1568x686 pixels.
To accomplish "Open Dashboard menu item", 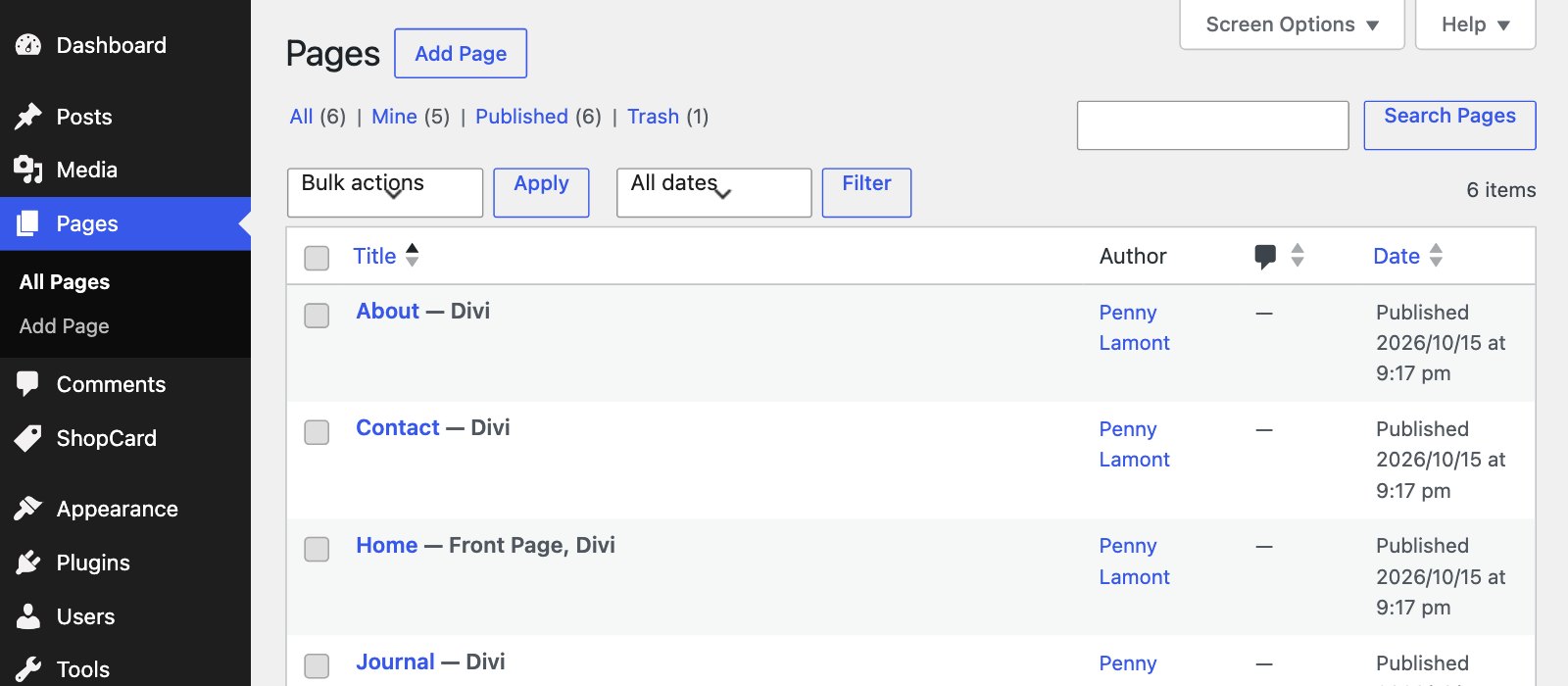I will (x=125, y=45).
